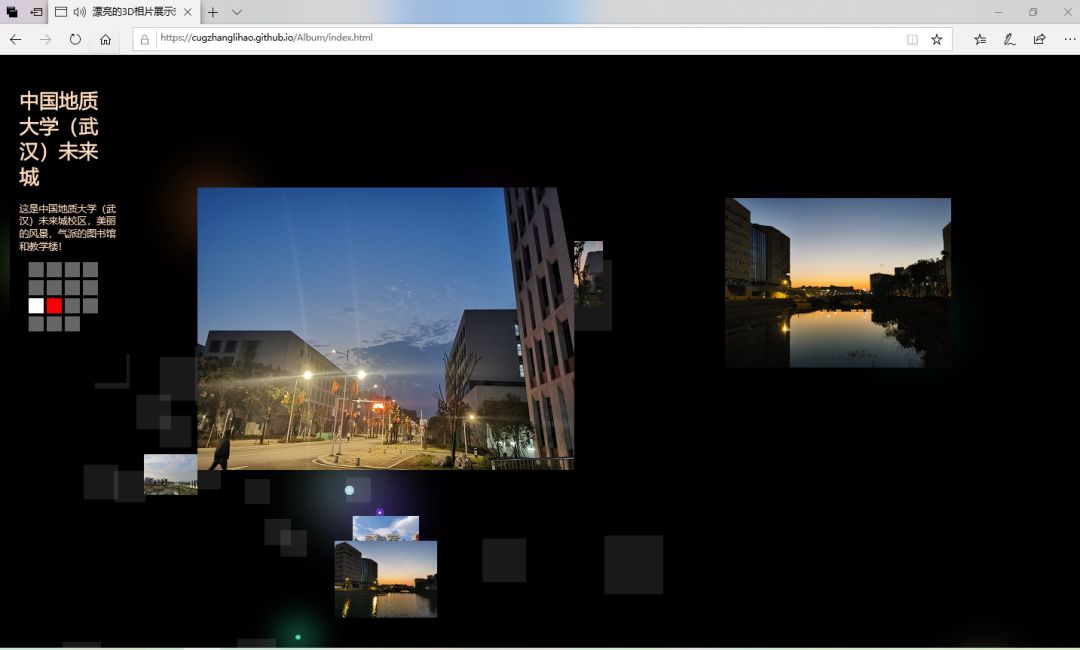Mute the tab's audio speaker icon
This screenshot has height=650, width=1080.
[80, 12]
